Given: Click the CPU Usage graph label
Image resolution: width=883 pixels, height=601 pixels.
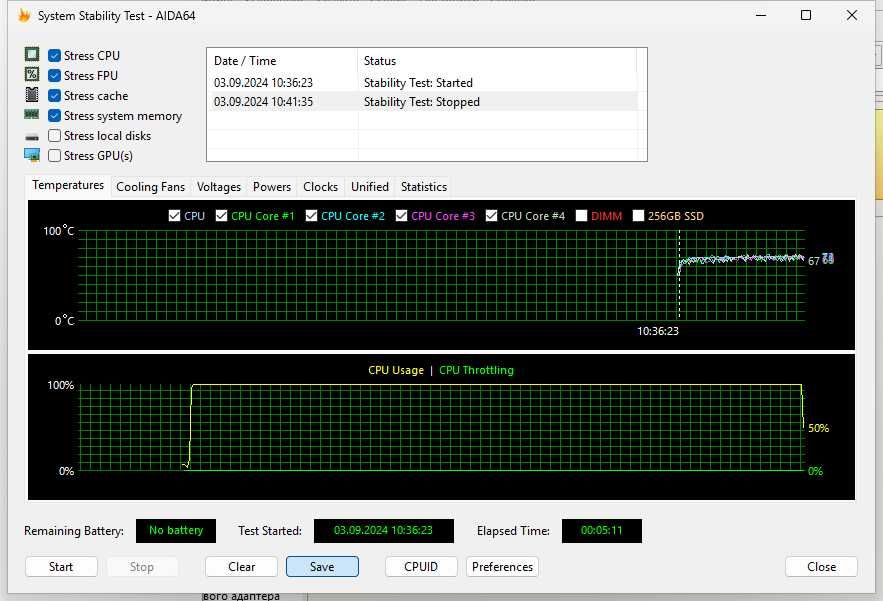Looking at the screenshot, I should 396,370.
